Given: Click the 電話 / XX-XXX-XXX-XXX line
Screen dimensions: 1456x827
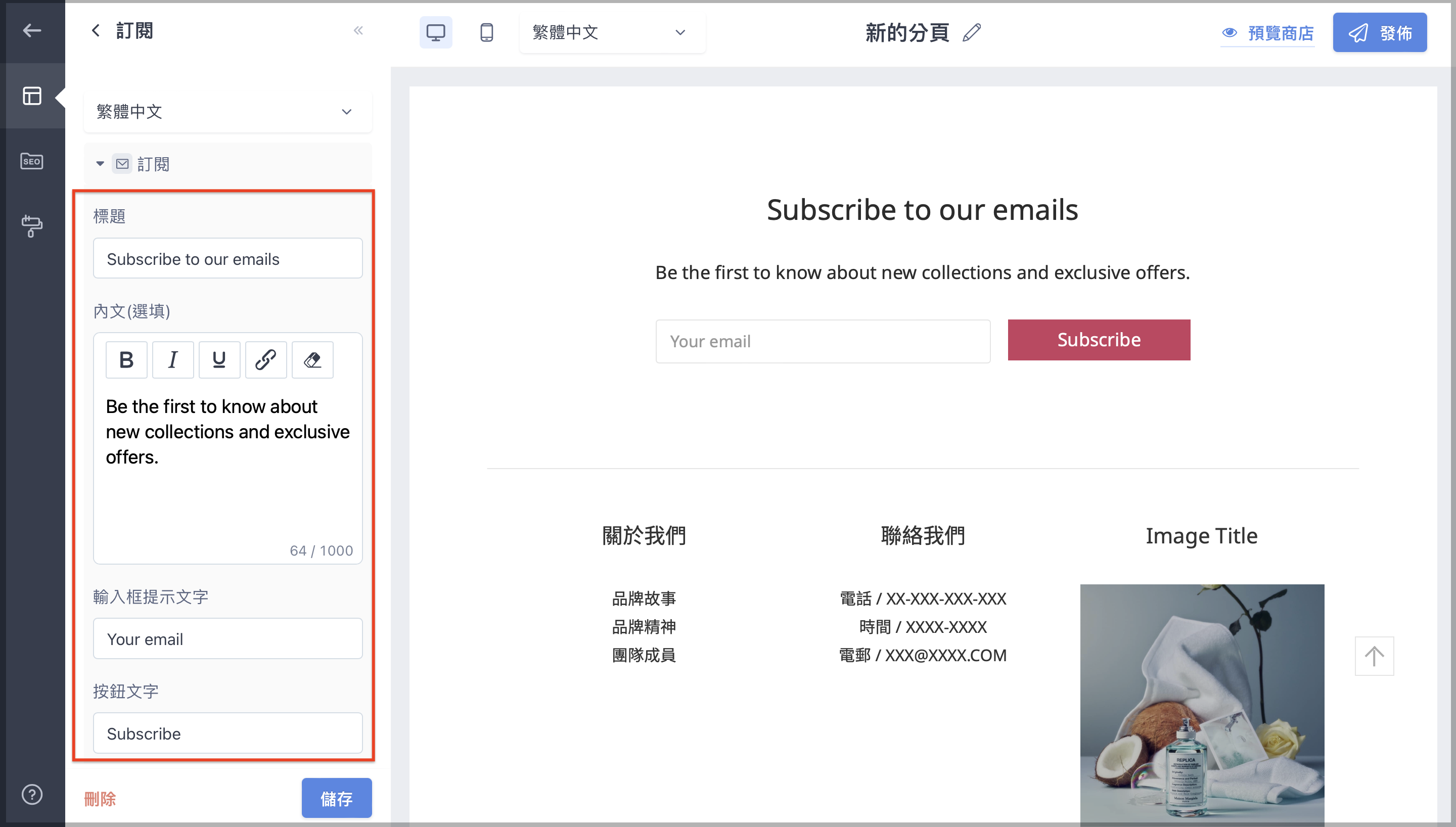Looking at the screenshot, I should (923, 598).
